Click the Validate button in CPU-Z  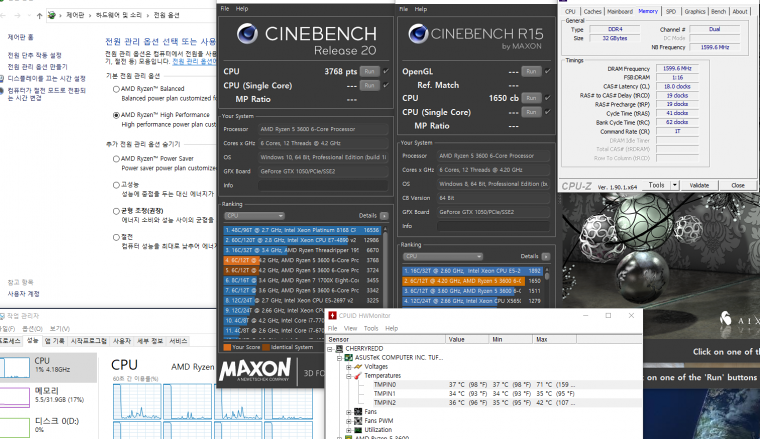699,185
